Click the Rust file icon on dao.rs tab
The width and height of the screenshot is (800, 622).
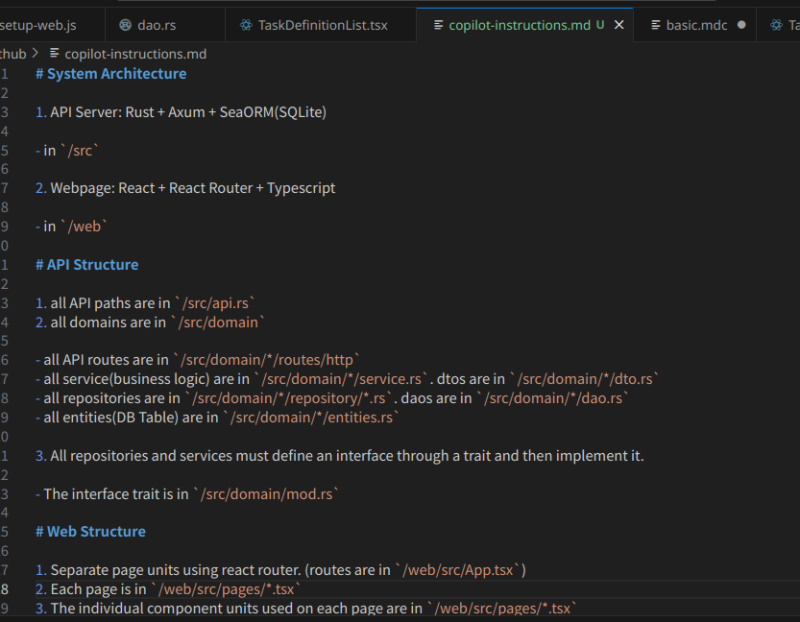(125, 25)
